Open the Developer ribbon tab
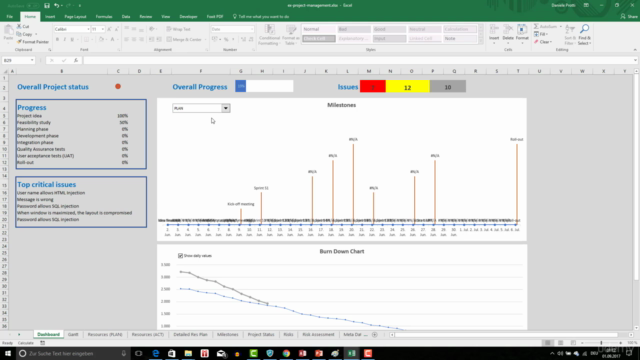 (188, 17)
